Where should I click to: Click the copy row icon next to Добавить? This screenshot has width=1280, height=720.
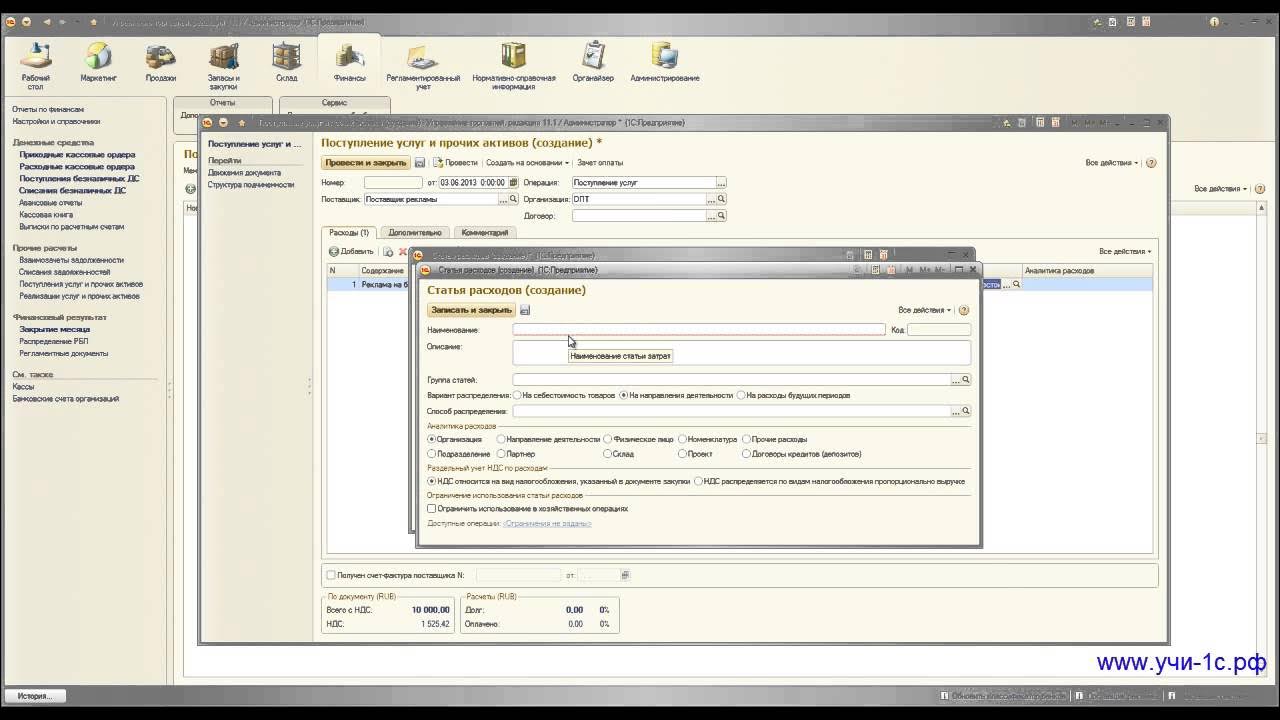389,252
